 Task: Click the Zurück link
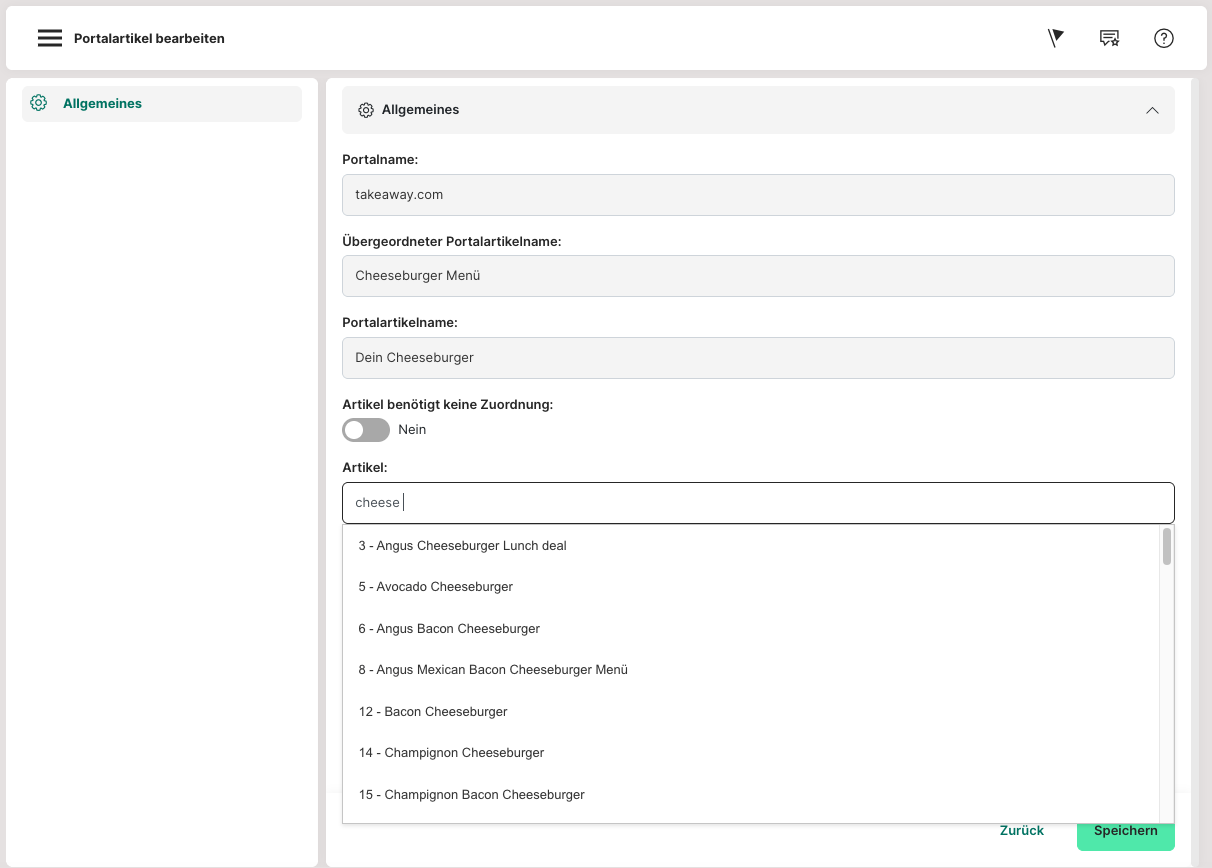tap(1021, 831)
